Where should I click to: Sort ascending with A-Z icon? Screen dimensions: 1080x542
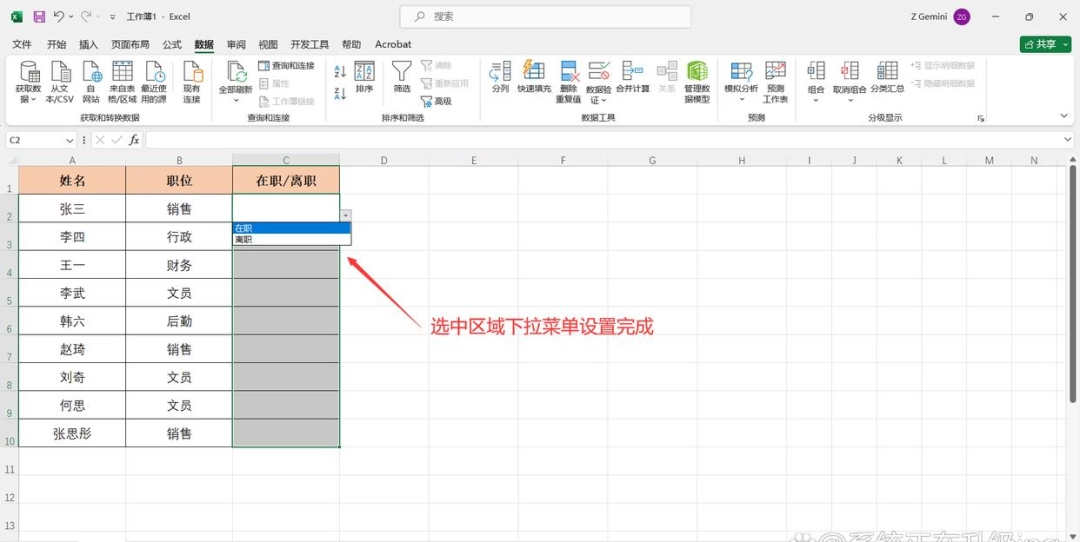tap(340, 71)
